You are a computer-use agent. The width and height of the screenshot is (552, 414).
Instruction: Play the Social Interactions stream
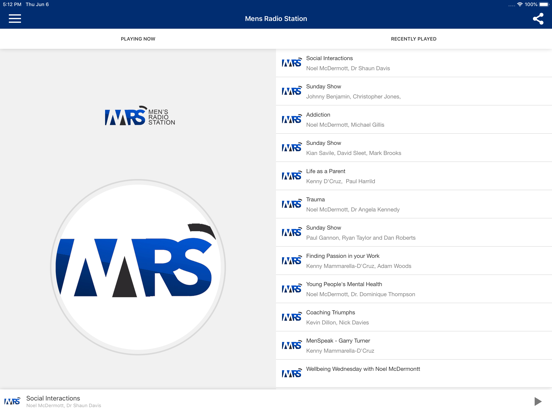(x=537, y=401)
